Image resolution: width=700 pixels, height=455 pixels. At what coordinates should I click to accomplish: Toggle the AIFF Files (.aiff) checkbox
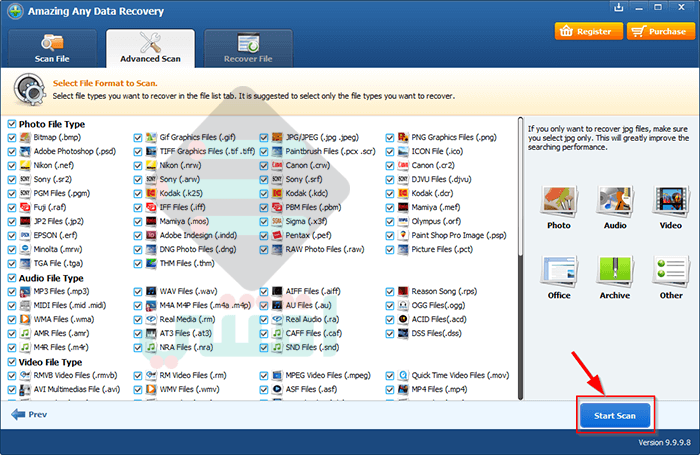coord(264,292)
